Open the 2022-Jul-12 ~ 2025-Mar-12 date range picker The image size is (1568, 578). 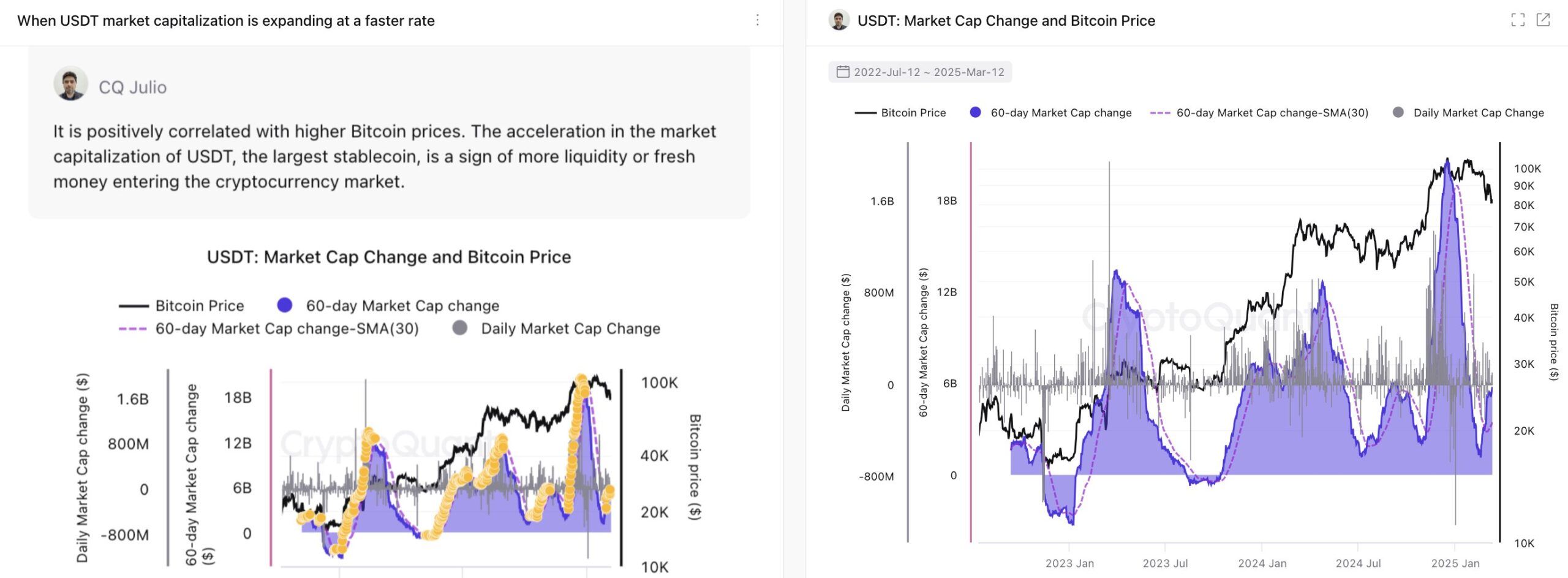coord(929,72)
